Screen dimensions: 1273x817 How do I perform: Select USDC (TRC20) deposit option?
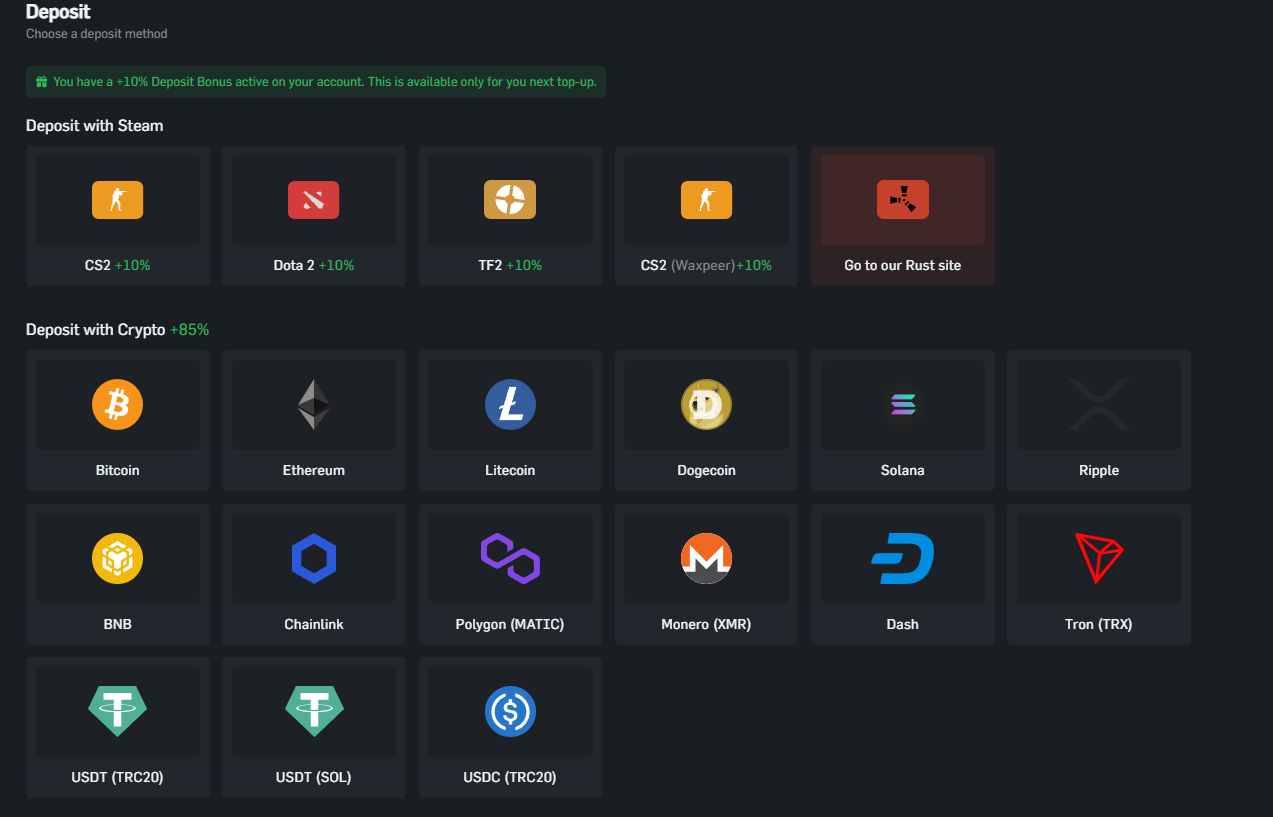(x=510, y=728)
